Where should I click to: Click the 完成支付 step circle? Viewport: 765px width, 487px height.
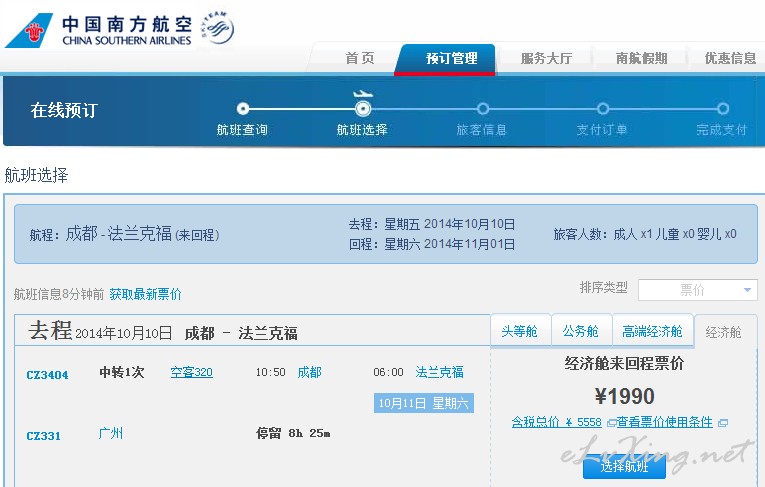[x=723, y=108]
